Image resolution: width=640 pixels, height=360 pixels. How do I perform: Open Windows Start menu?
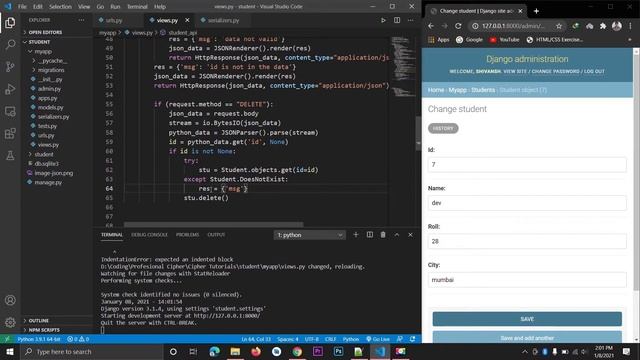(10, 351)
